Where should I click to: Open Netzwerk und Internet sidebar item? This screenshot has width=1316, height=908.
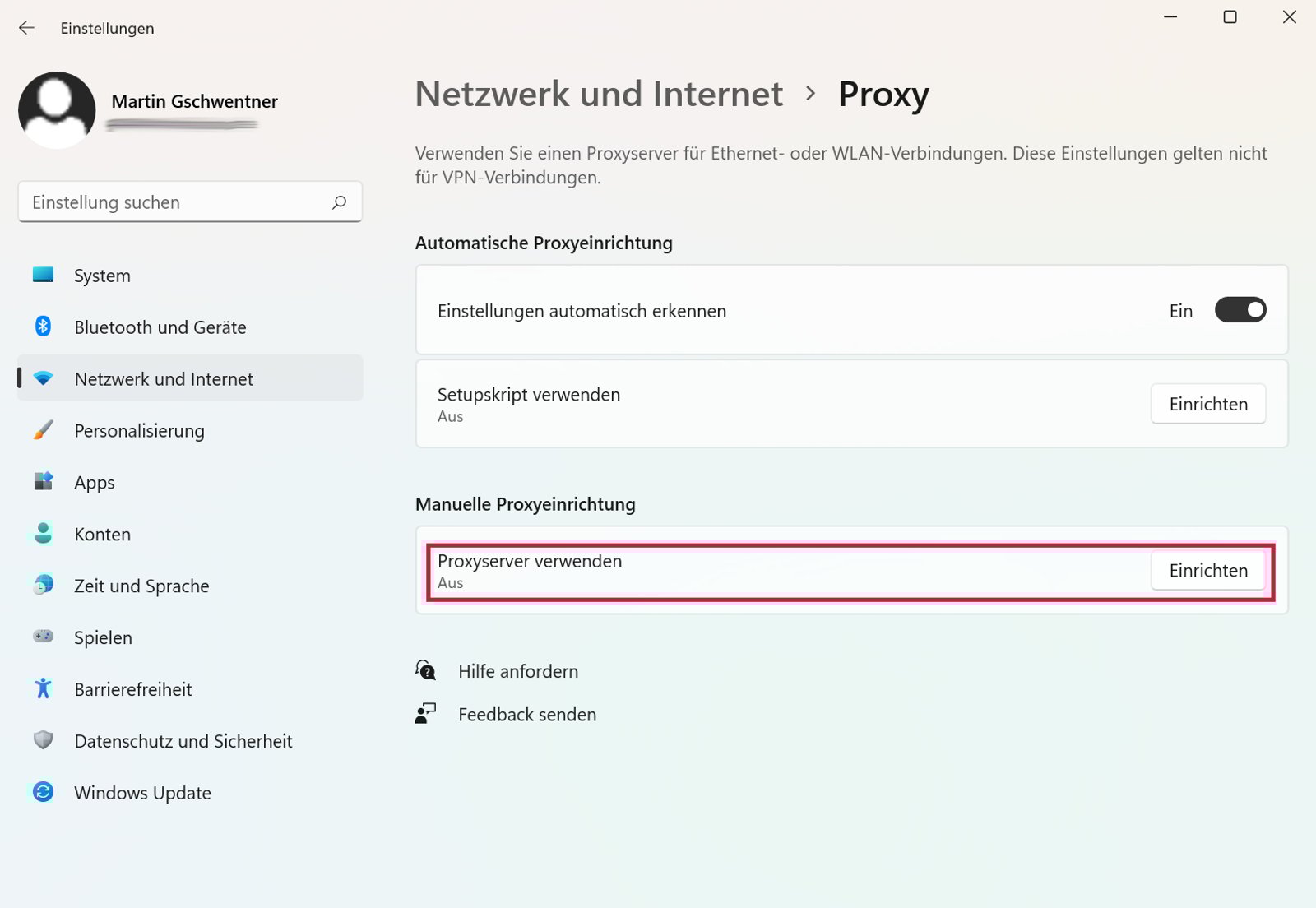click(x=164, y=379)
